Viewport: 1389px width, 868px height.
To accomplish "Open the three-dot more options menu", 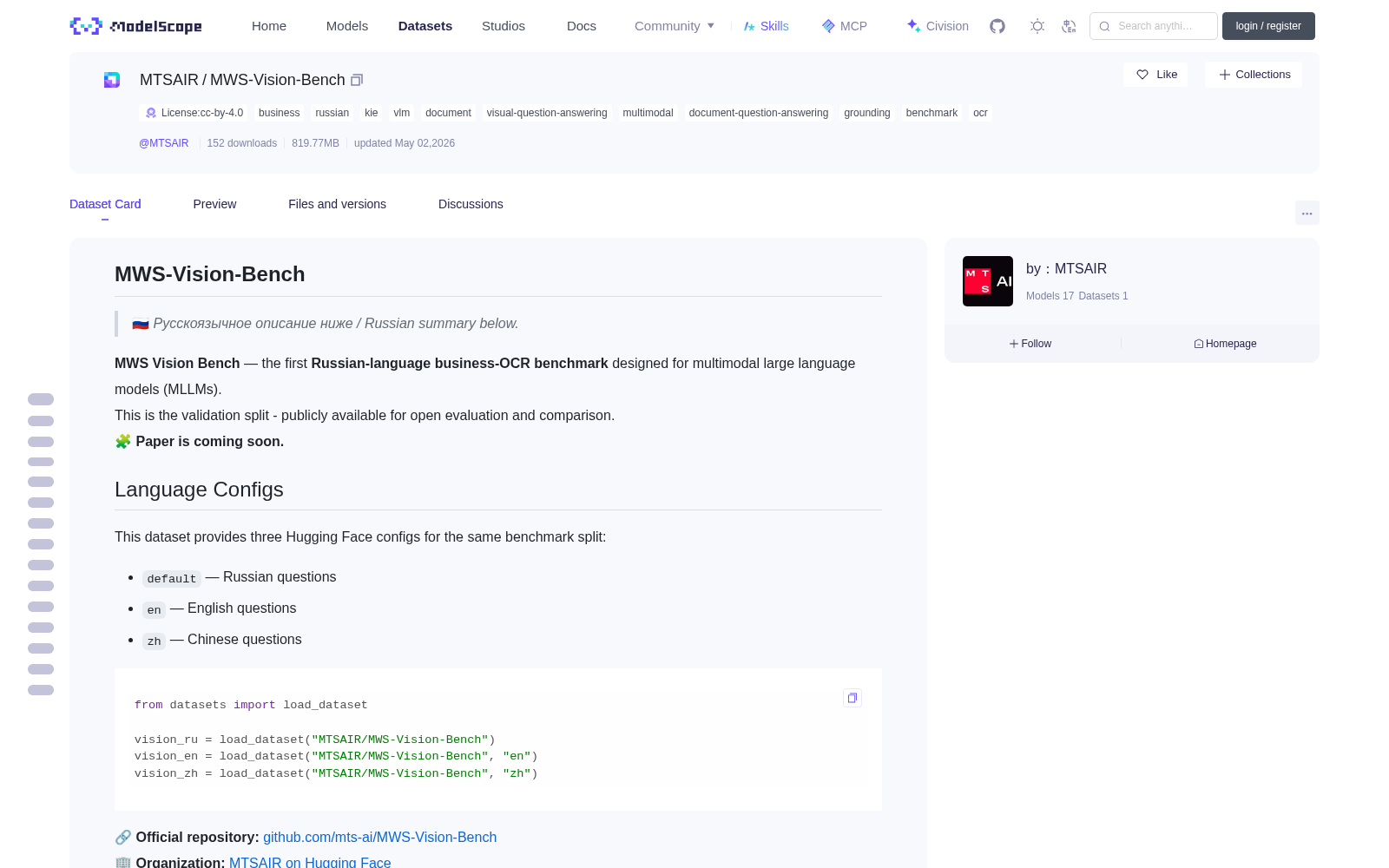I will (x=1307, y=213).
